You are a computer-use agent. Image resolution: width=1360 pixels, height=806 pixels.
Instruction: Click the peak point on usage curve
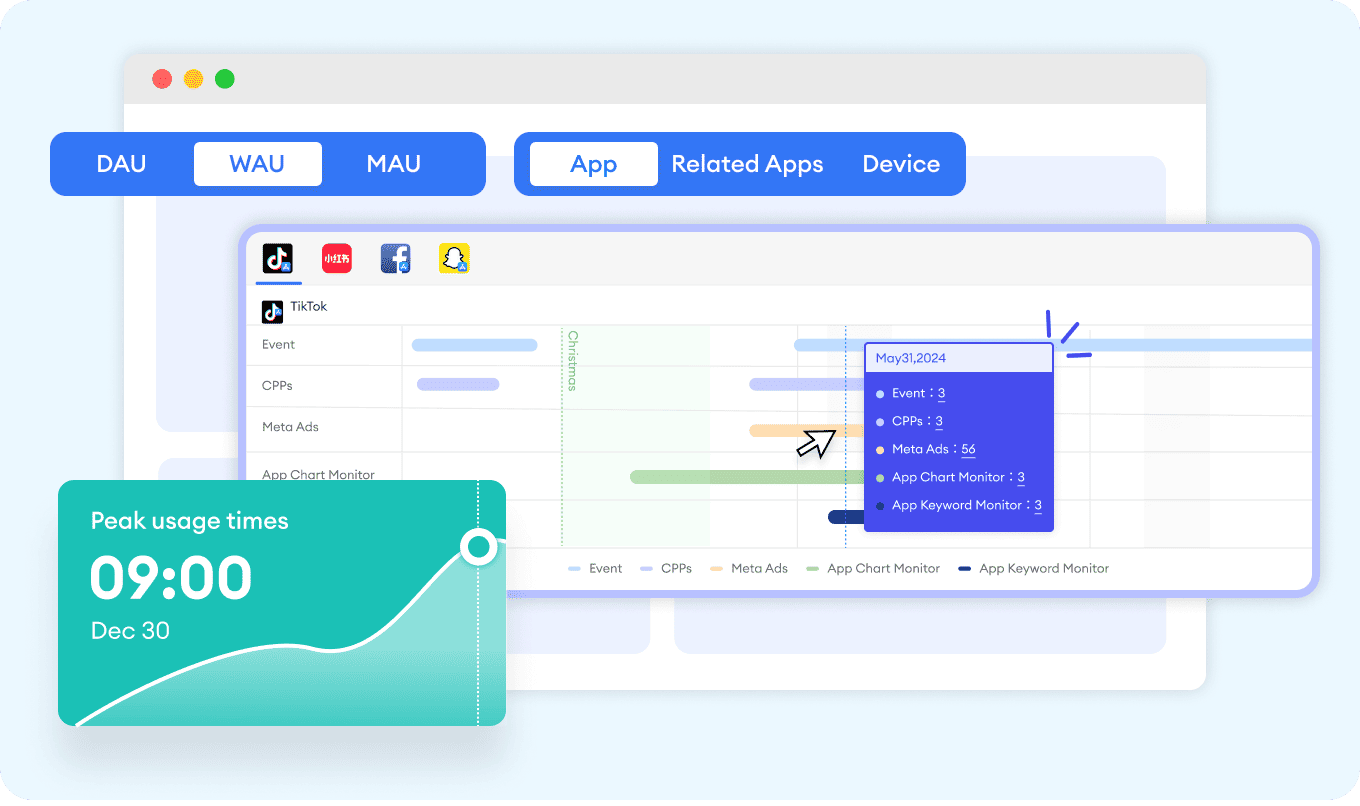point(479,546)
